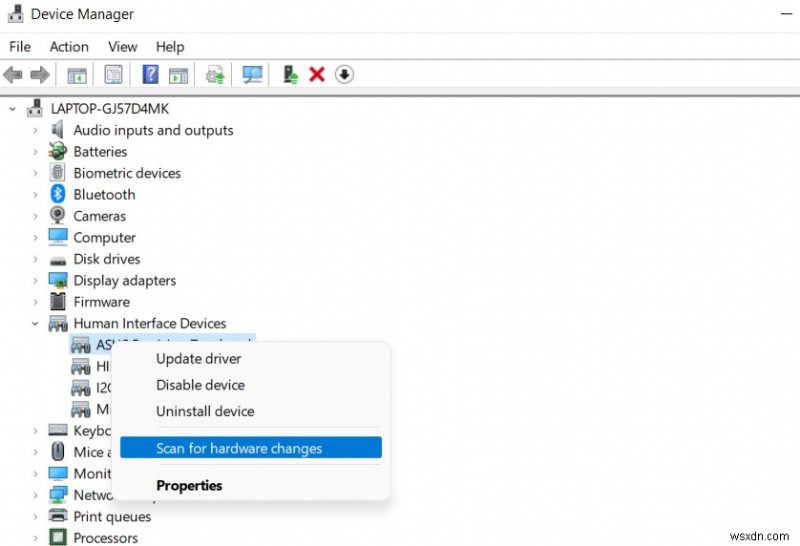Select the Print queues label

click(112, 516)
